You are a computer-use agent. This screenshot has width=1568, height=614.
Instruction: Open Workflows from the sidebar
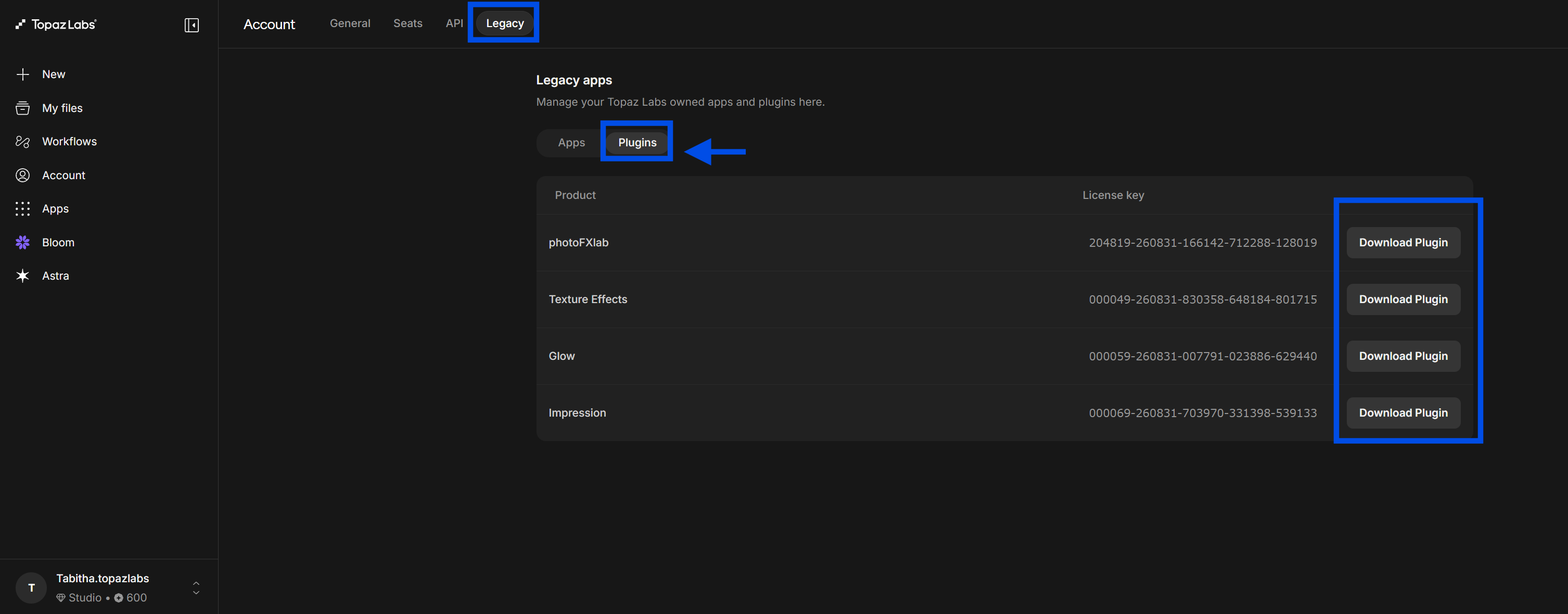[x=69, y=141]
